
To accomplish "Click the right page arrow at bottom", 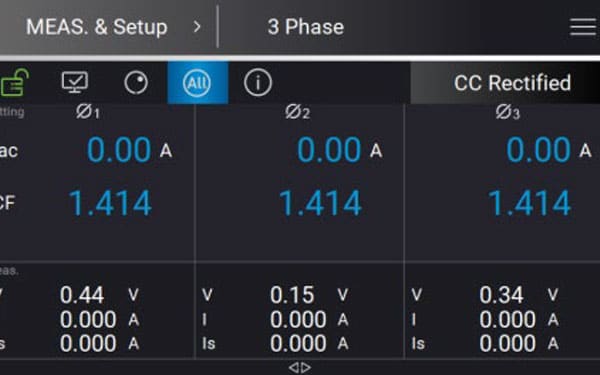I will tap(306, 368).
